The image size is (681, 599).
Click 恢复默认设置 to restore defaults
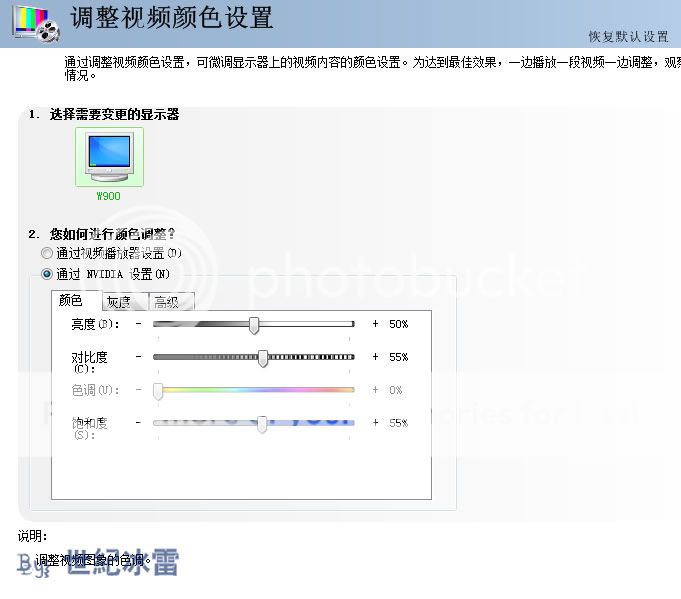628,37
